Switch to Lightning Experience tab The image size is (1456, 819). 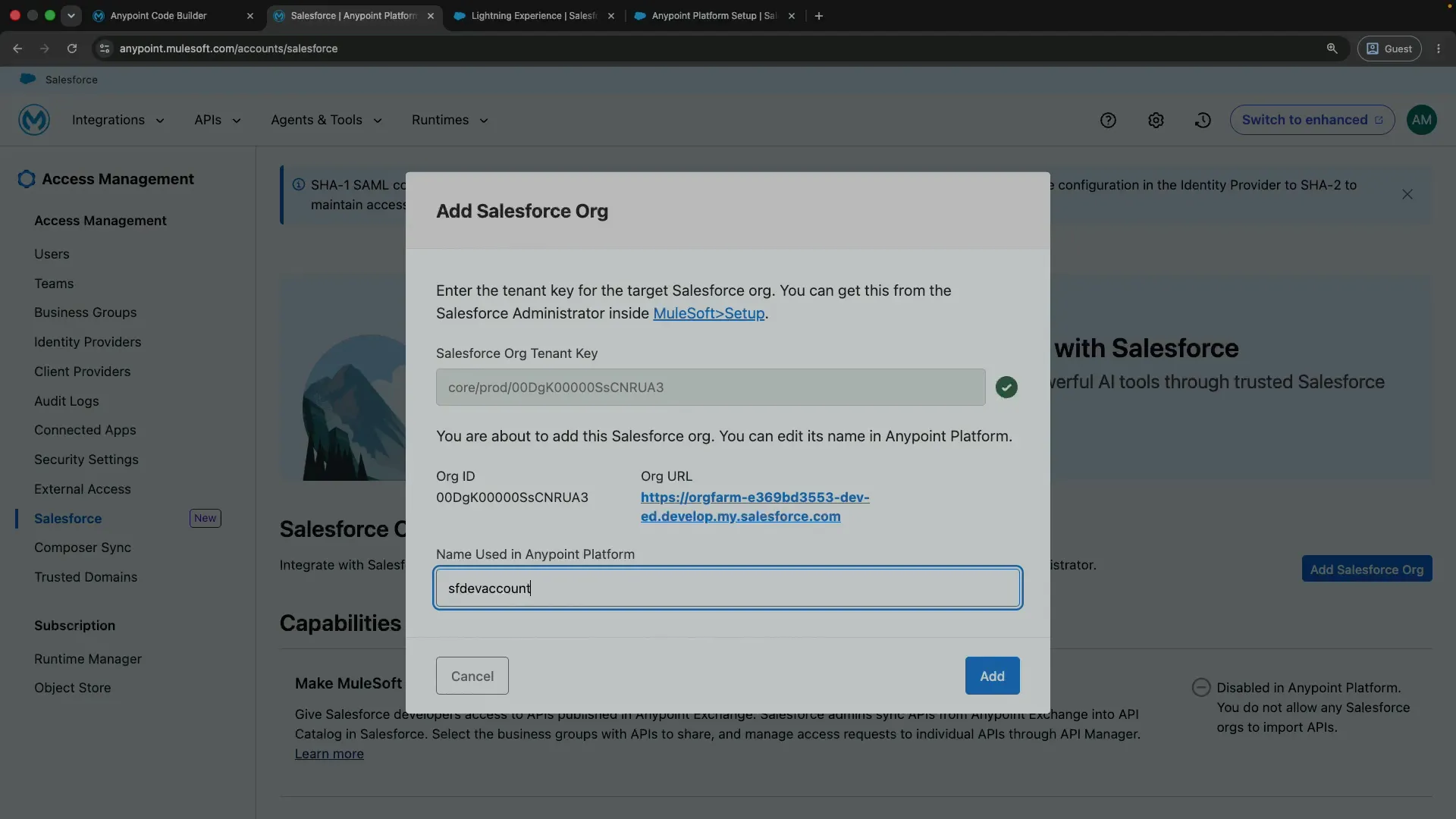534,16
